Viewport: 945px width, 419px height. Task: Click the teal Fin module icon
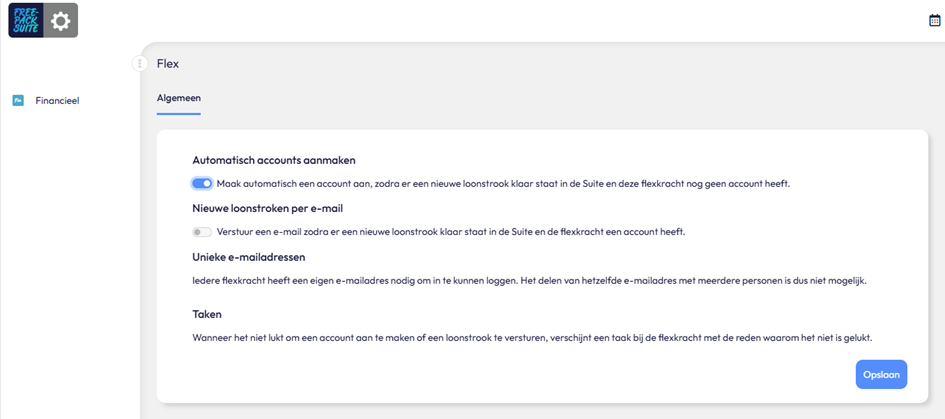[18, 101]
